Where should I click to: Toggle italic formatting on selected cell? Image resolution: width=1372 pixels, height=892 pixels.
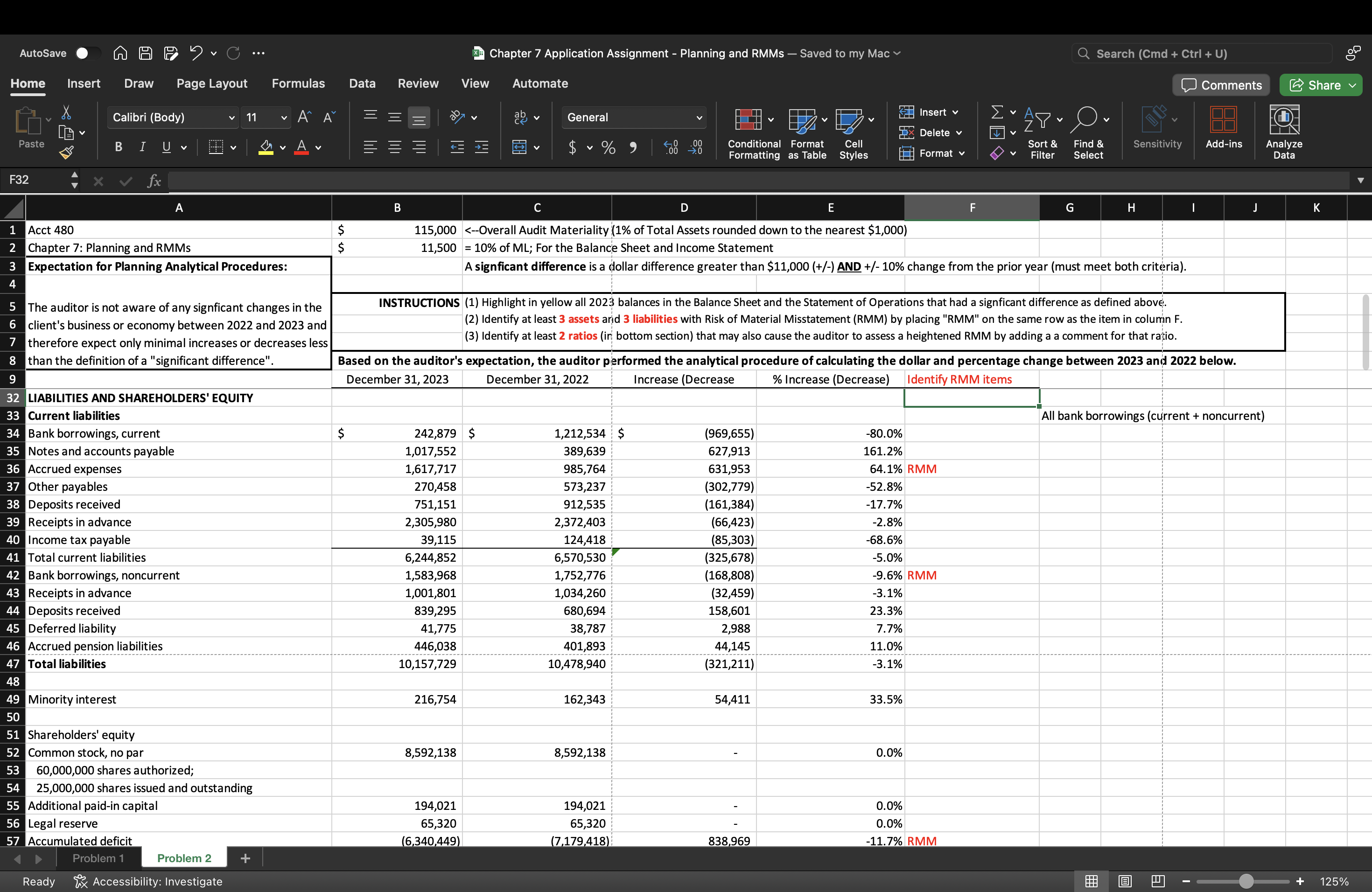(142, 147)
